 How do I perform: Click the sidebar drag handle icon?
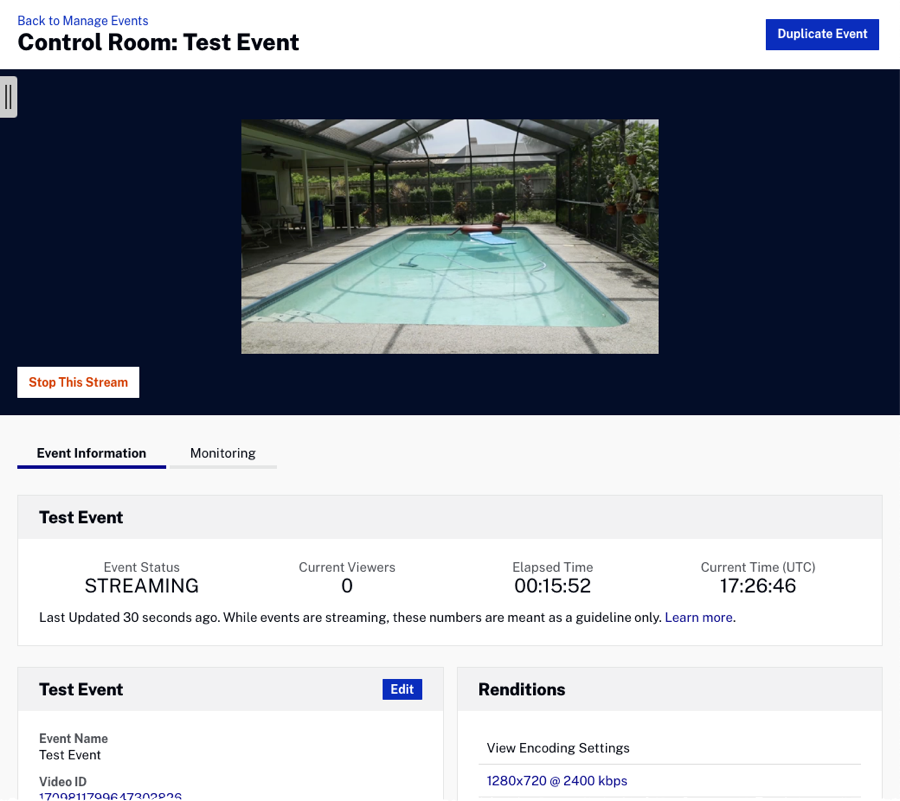[x=8, y=97]
